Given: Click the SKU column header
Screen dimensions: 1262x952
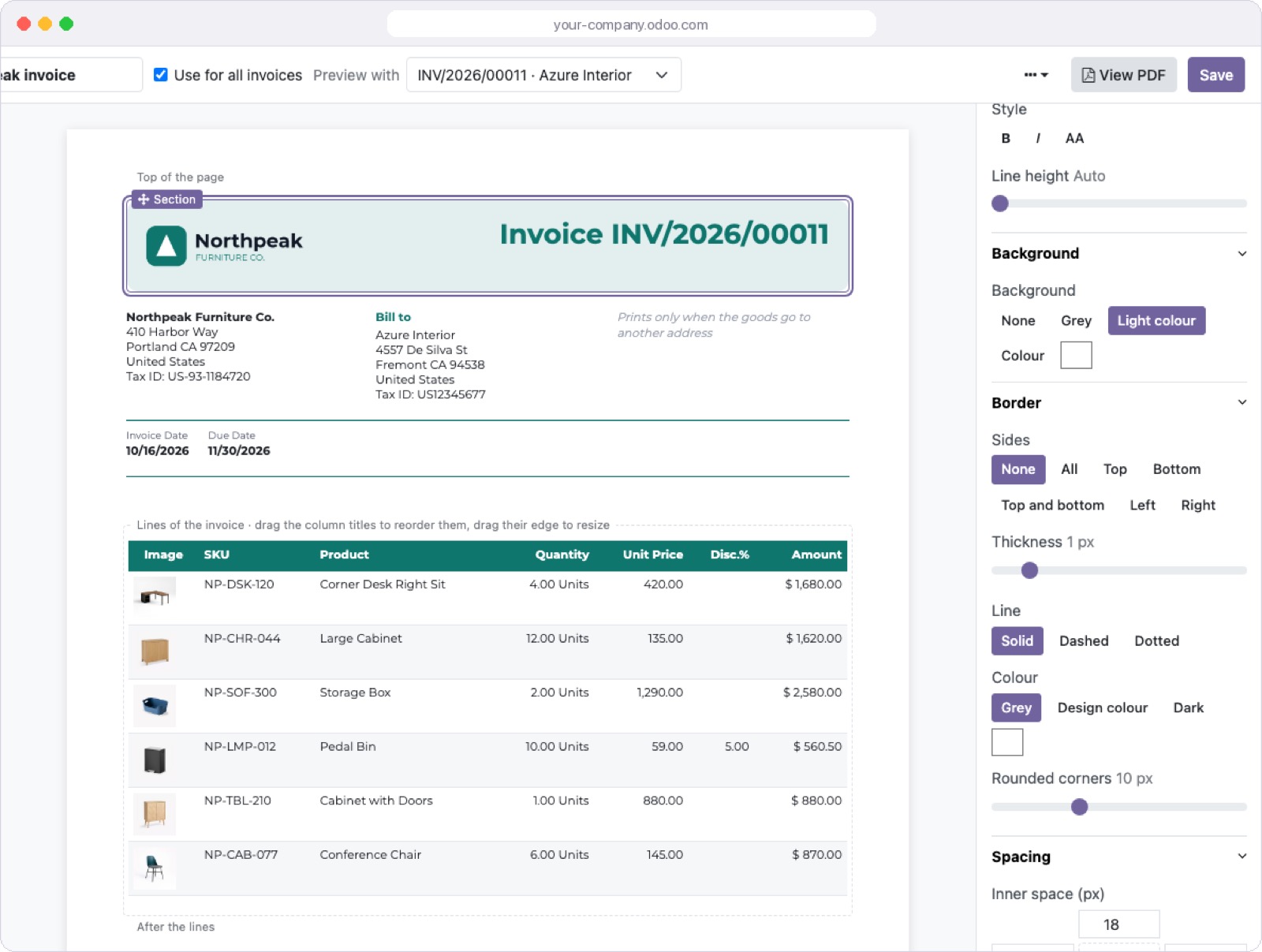Looking at the screenshot, I should (217, 555).
